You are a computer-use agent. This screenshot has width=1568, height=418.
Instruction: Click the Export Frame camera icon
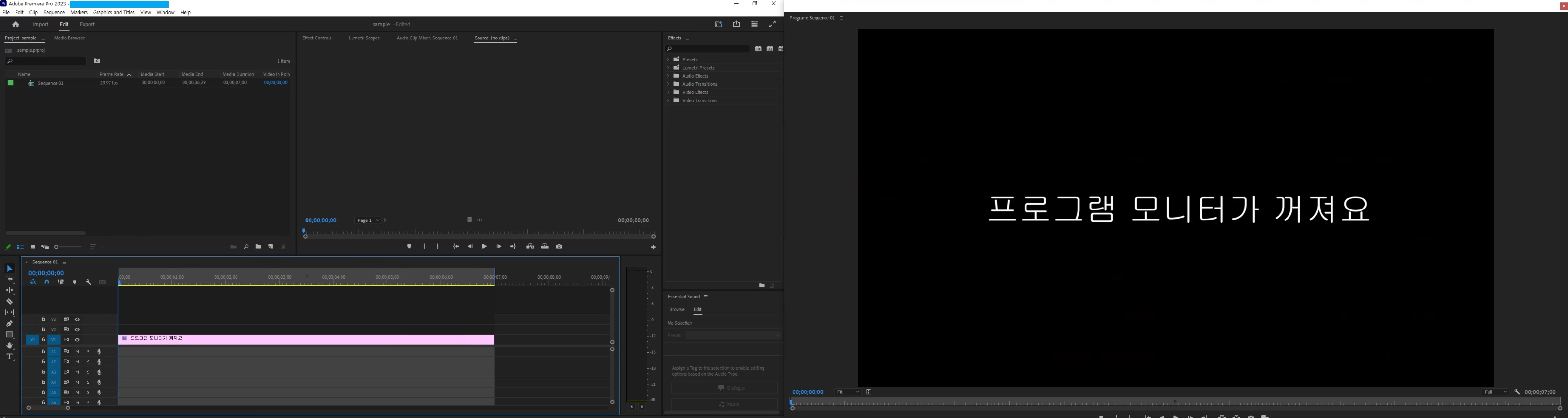point(559,247)
